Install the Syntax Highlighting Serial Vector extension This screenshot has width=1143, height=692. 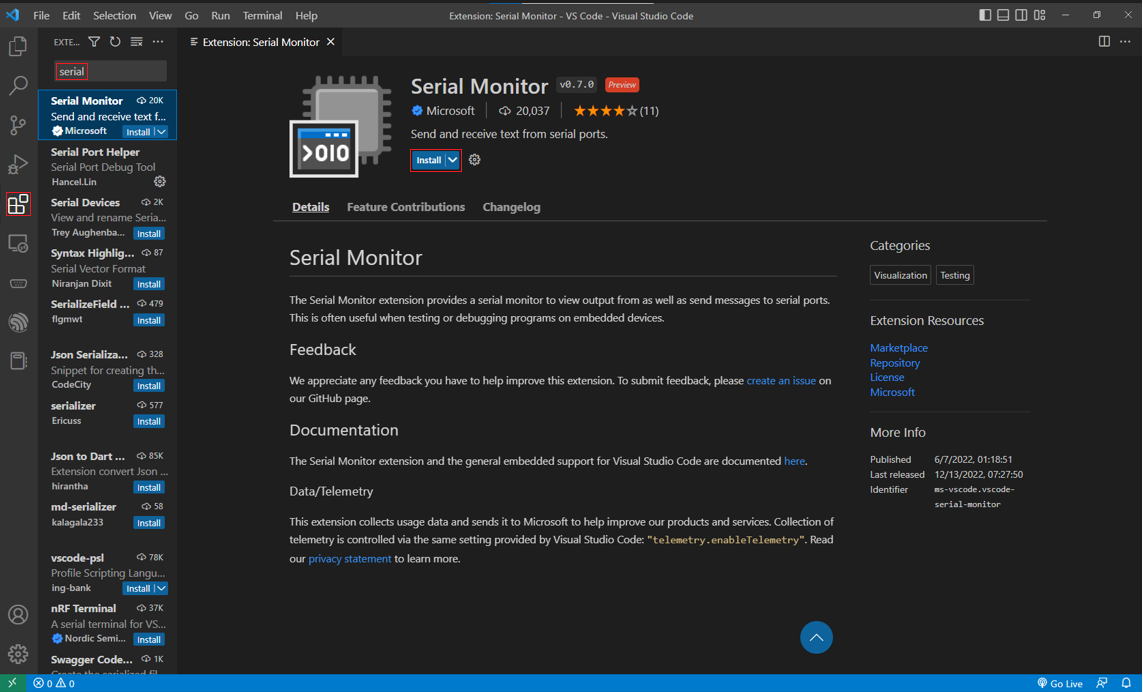pos(149,284)
